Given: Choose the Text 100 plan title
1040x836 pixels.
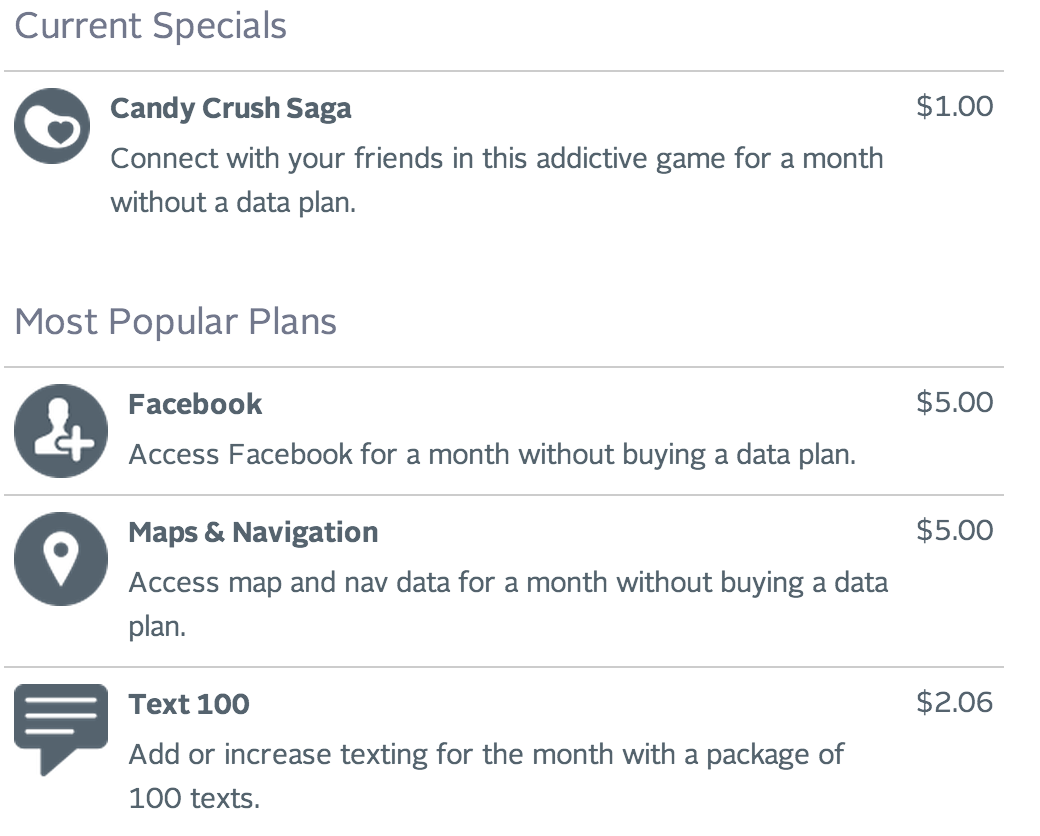Looking at the screenshot, I should [x=189, y=704].
